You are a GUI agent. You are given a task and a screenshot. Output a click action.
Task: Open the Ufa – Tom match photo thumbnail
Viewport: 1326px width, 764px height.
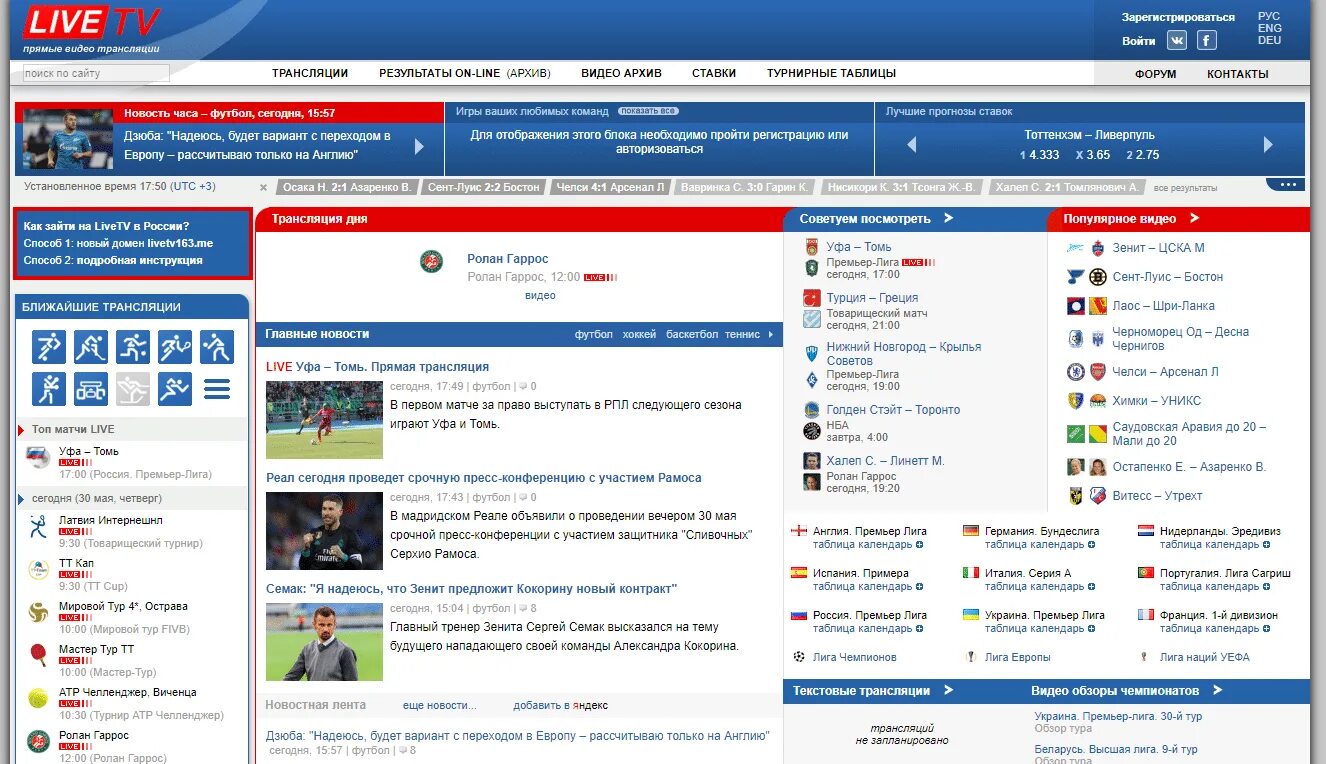324,420
